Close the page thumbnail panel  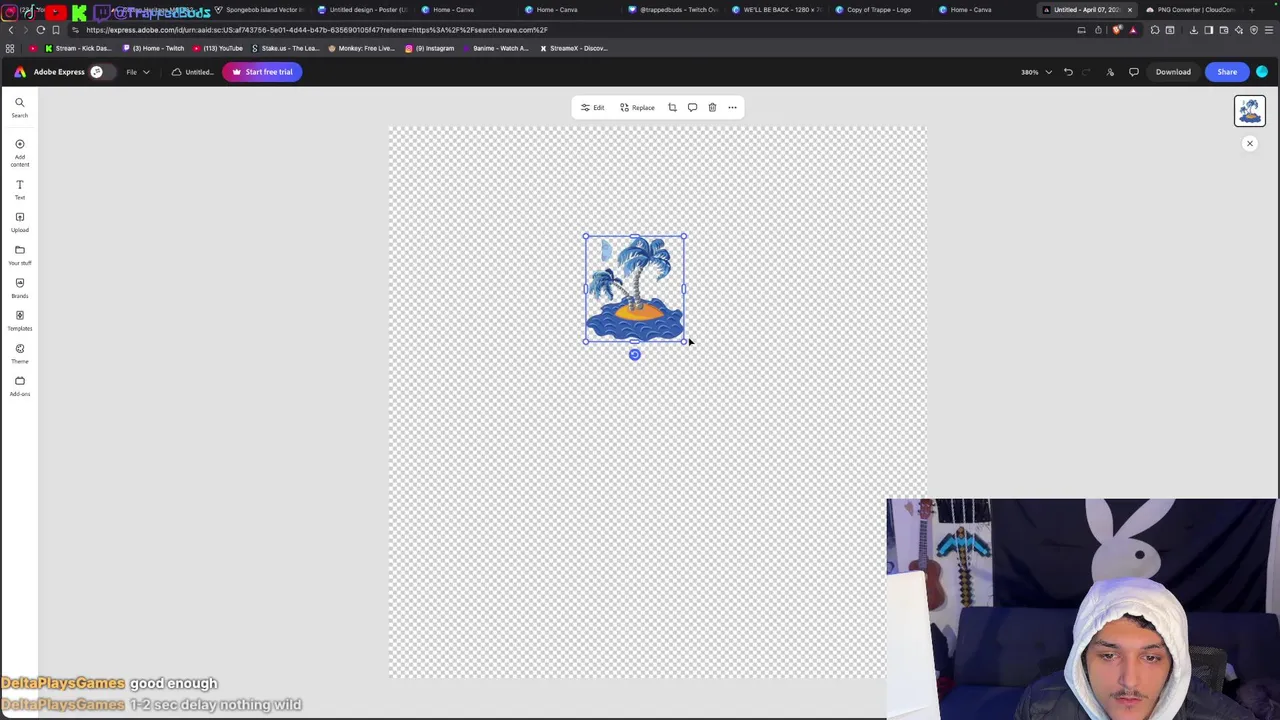[1249, 143]
